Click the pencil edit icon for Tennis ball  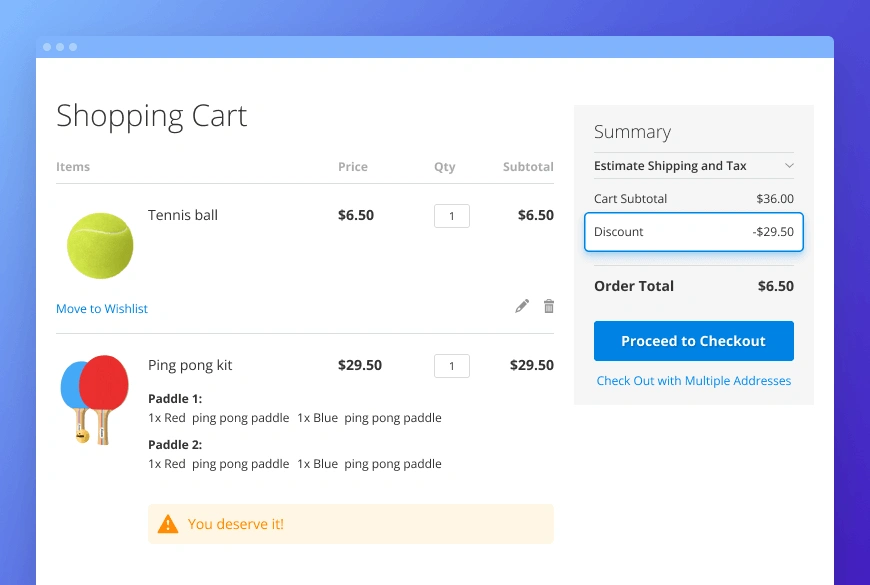522,306
